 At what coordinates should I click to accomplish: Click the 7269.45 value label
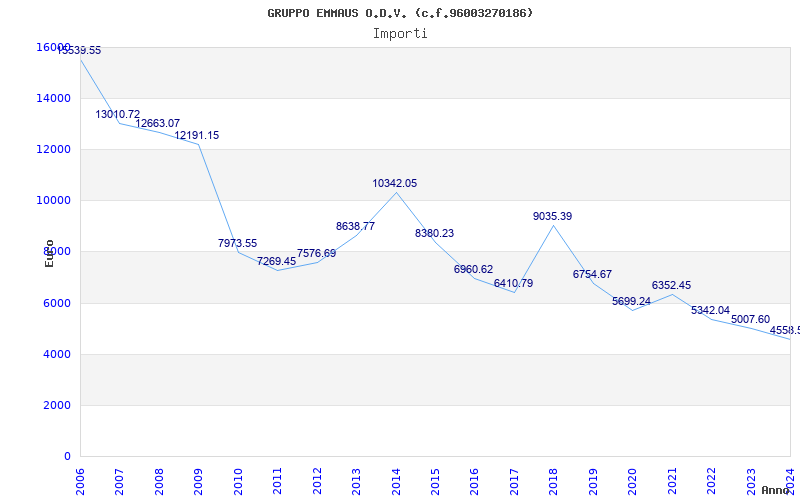tap(277, 261)
